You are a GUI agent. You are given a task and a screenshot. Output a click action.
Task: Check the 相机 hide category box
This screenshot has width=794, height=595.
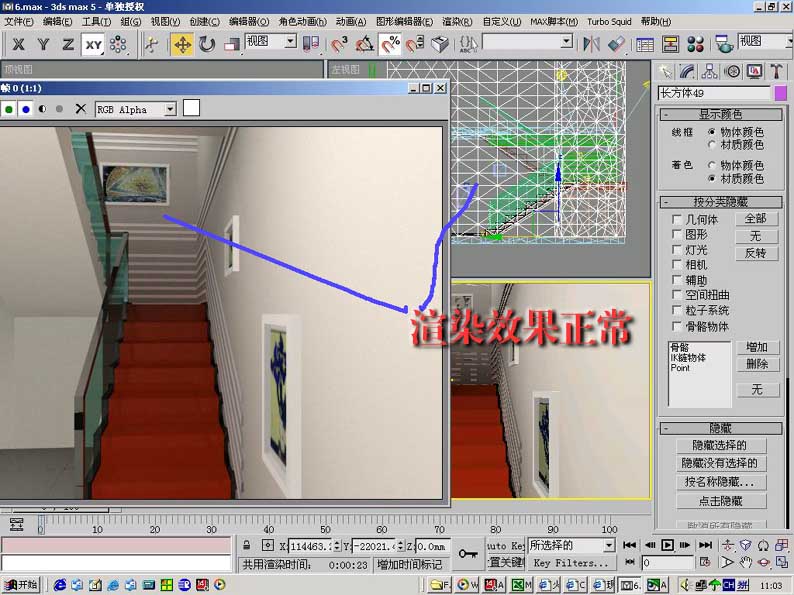click(676, 264)
